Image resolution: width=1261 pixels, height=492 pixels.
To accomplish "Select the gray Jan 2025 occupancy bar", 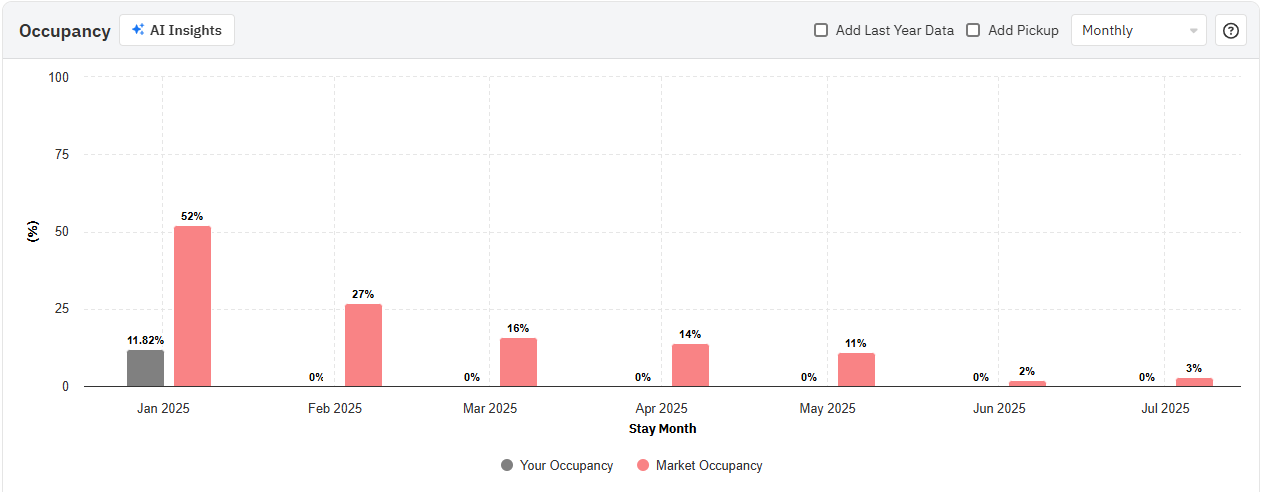I will point(145,368).
